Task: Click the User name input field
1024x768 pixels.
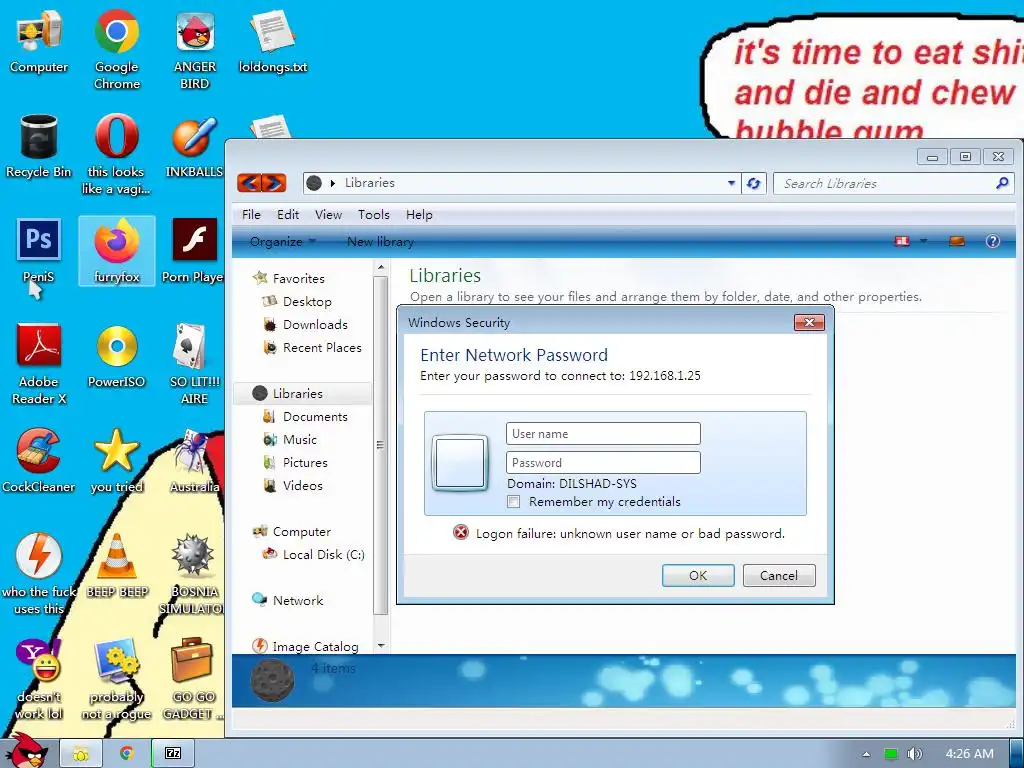Action: click(603, 434)
